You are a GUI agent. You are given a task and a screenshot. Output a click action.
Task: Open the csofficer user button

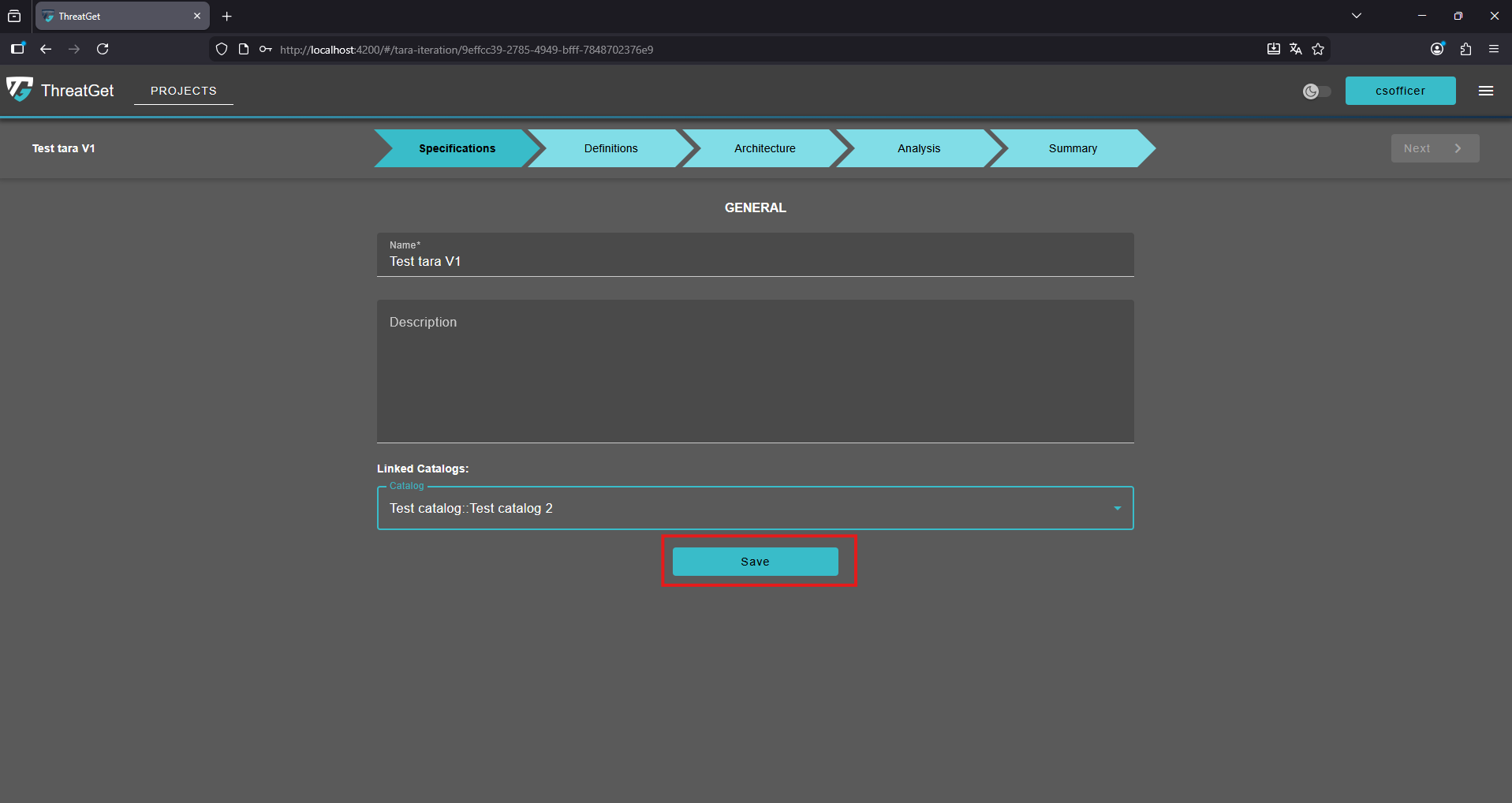1400,91
